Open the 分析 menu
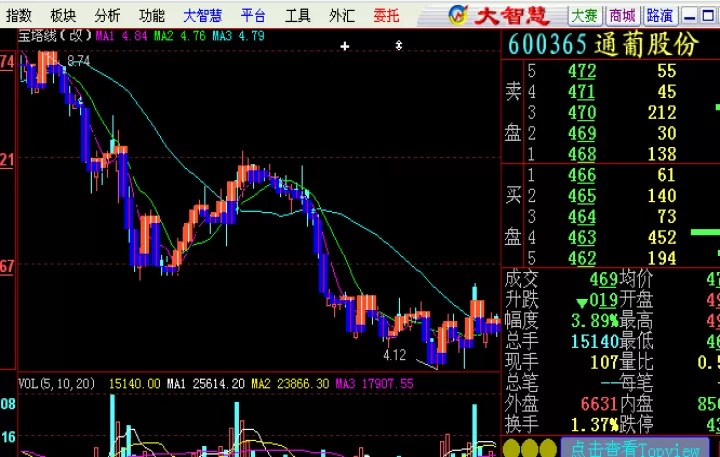Viewport: 720px width, 457px height. tap(107, 16)
